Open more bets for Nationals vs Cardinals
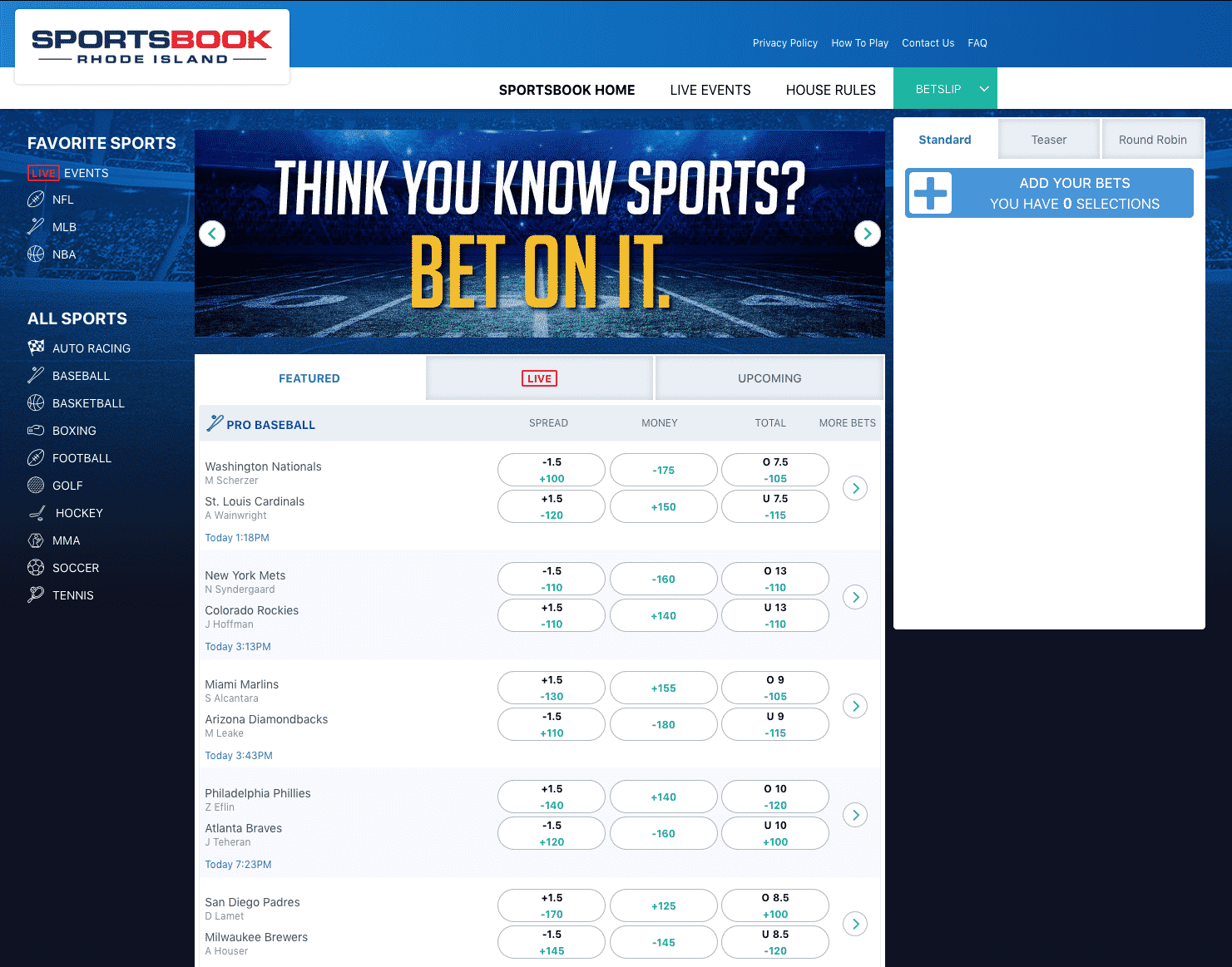 (855, 488)
